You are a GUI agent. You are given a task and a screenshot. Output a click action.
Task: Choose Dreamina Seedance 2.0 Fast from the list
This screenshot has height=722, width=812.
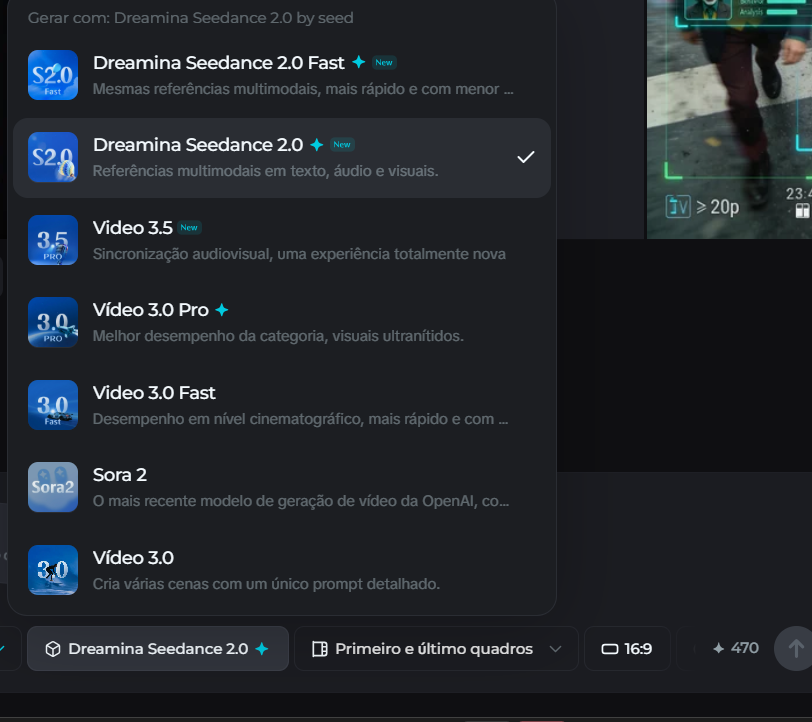coord(282,75)
